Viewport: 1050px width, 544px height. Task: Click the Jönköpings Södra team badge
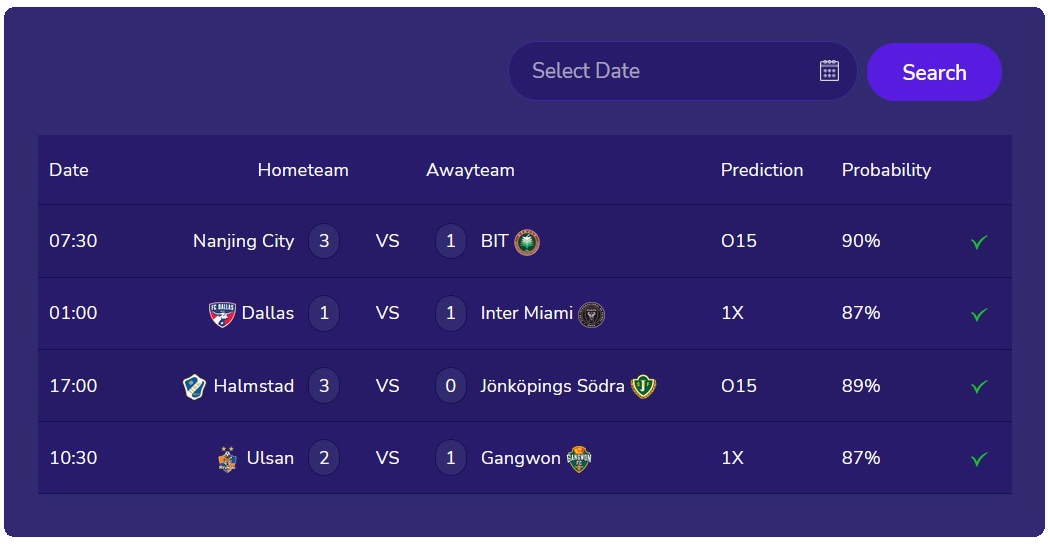pos(643,386)
